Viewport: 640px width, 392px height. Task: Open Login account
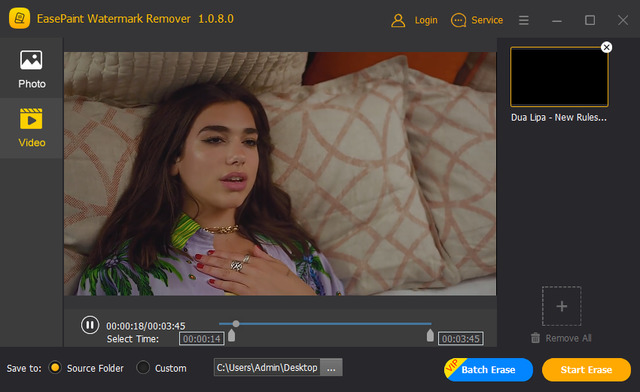point(414,20)
